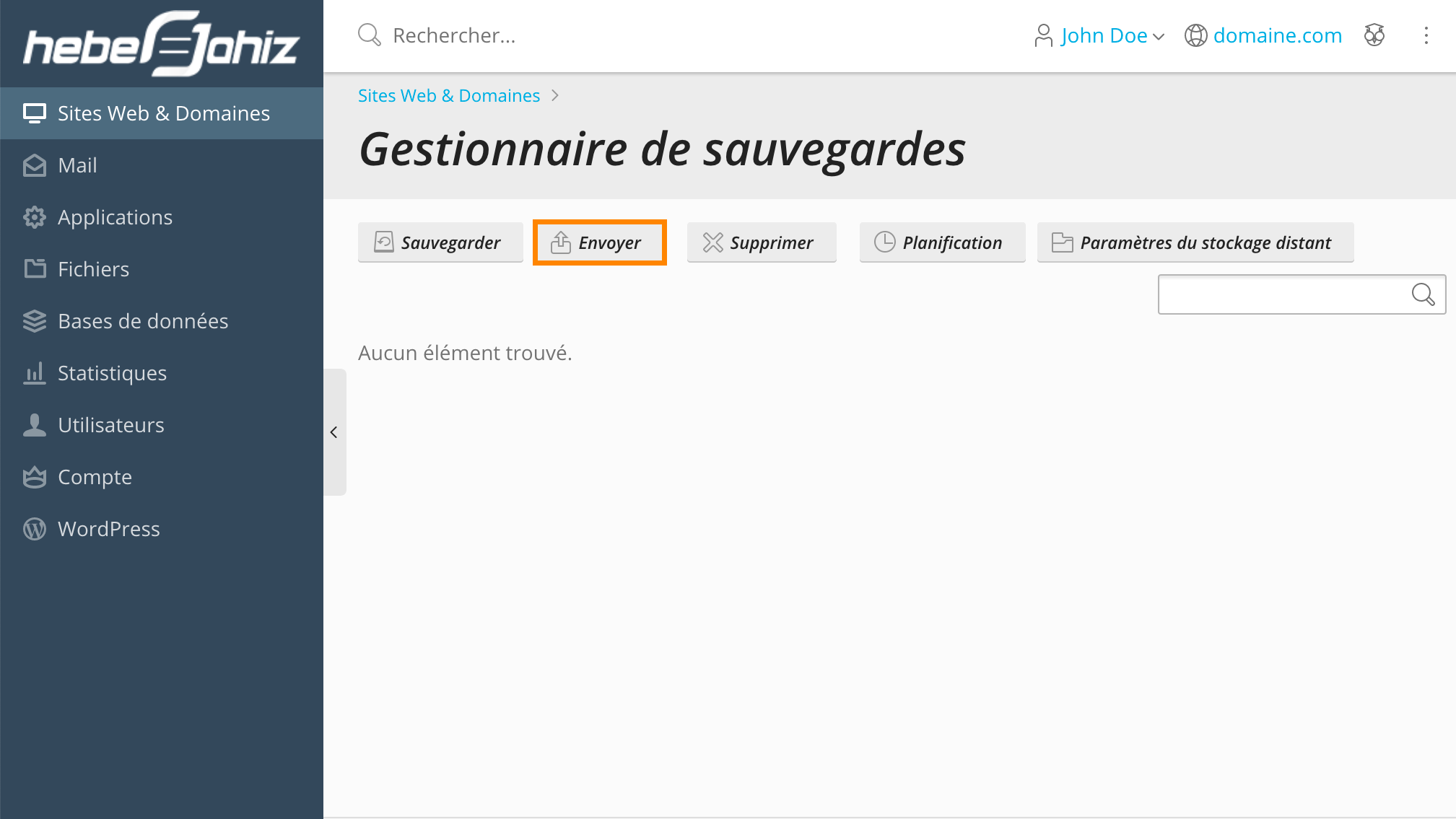Follow Sites Web & Domaines breadcrumb link
Image resolution: width=1456 pixels, height=819 pixels.
(449, 95)
